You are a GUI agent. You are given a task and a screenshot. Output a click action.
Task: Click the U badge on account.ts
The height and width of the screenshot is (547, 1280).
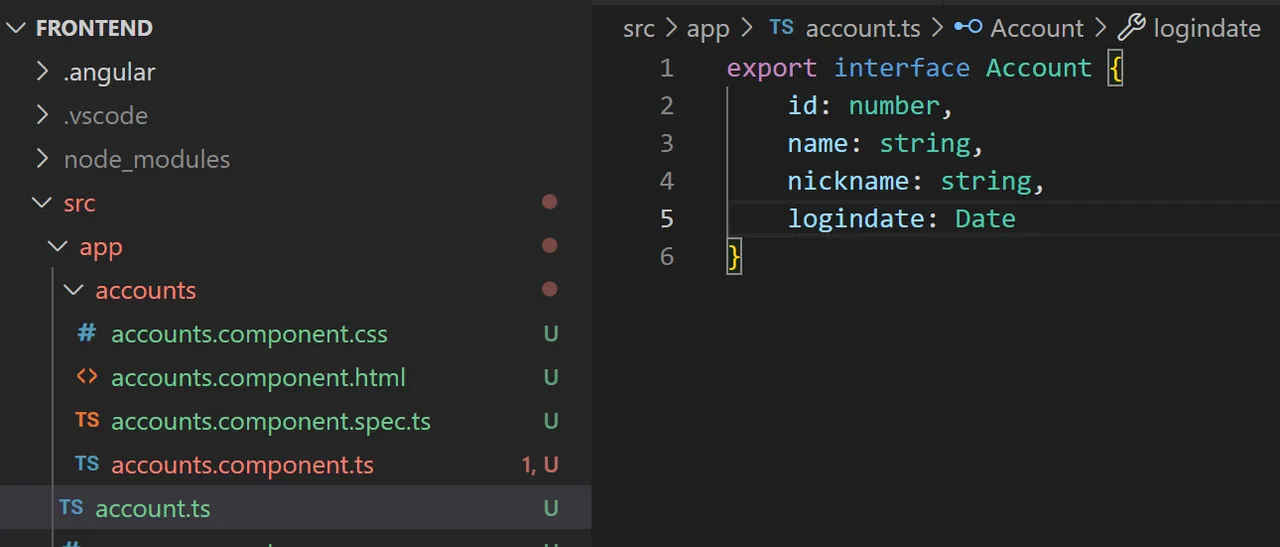[x=551, y=509]
